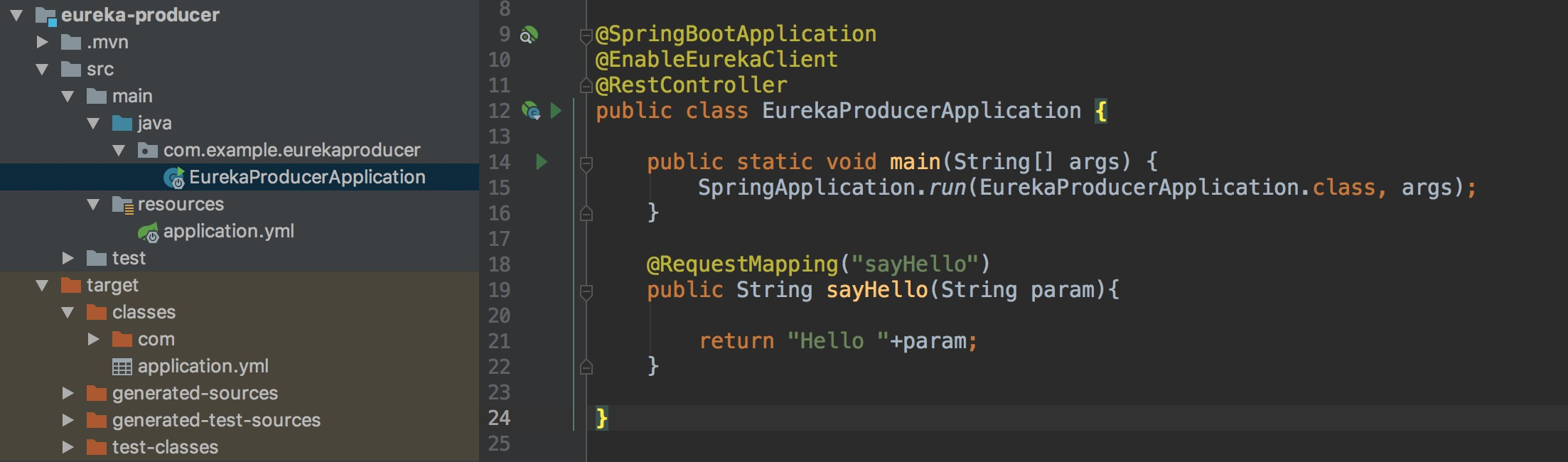Collapse the src folder arrow
This screenshot has height=462, width=1568.
tap(42, 69)
